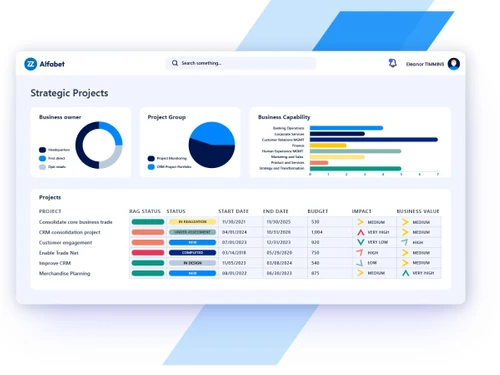Click Medium impact arrow on Merchandise Planning
The height and width of the screenshot is (375, 500).
[360, 273]
